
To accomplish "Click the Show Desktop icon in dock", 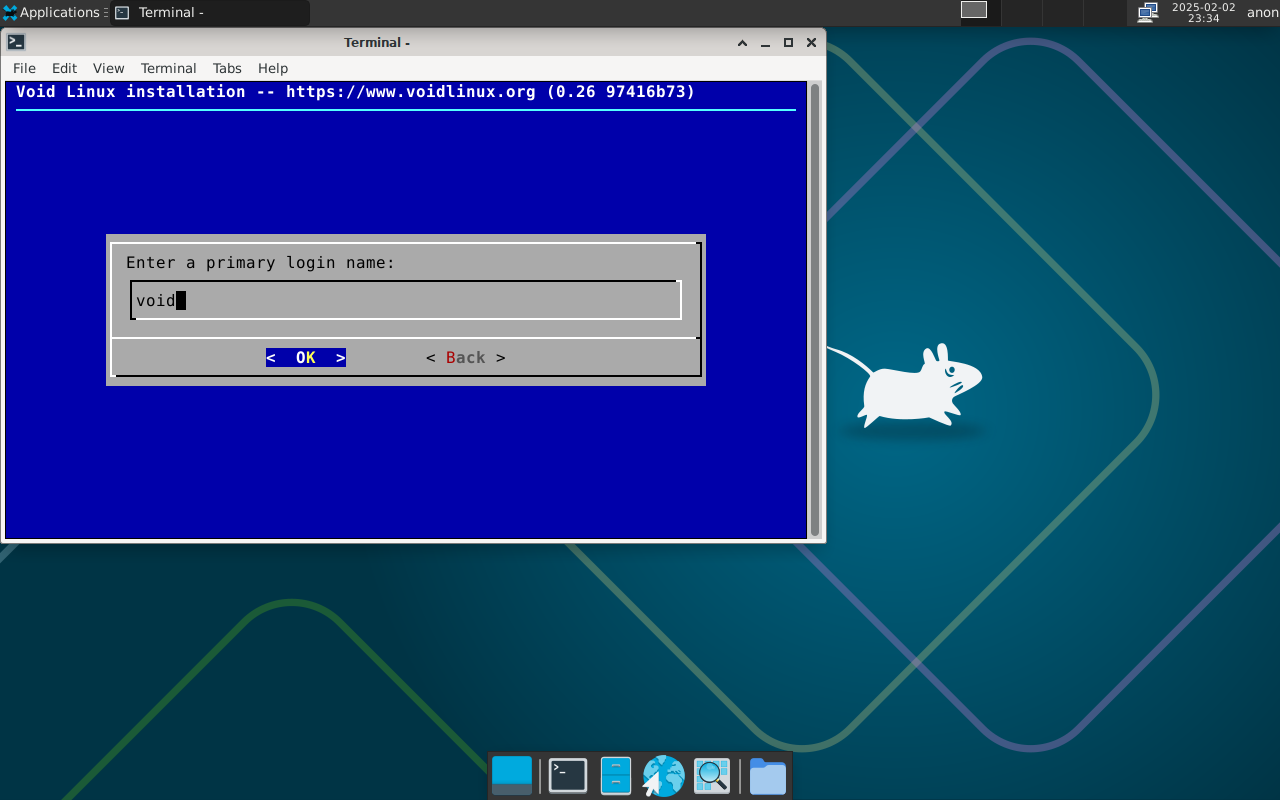I will click(x=512, y=776).
